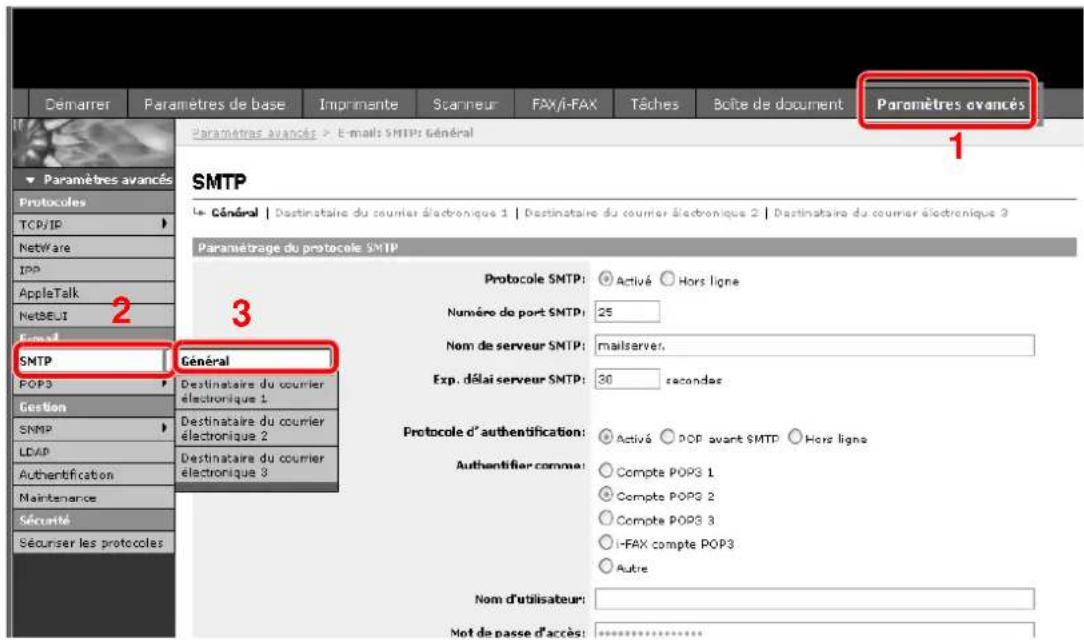1084x640 pixels.
Task: Authenticate as Compte POP3 2
Action: click(606, 495)
